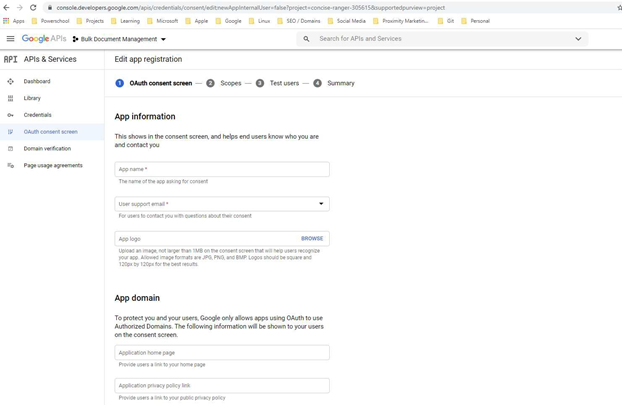Open the Powerschool bookmark folder
This screenshot has height=405, width=622.
coord(50,20)
